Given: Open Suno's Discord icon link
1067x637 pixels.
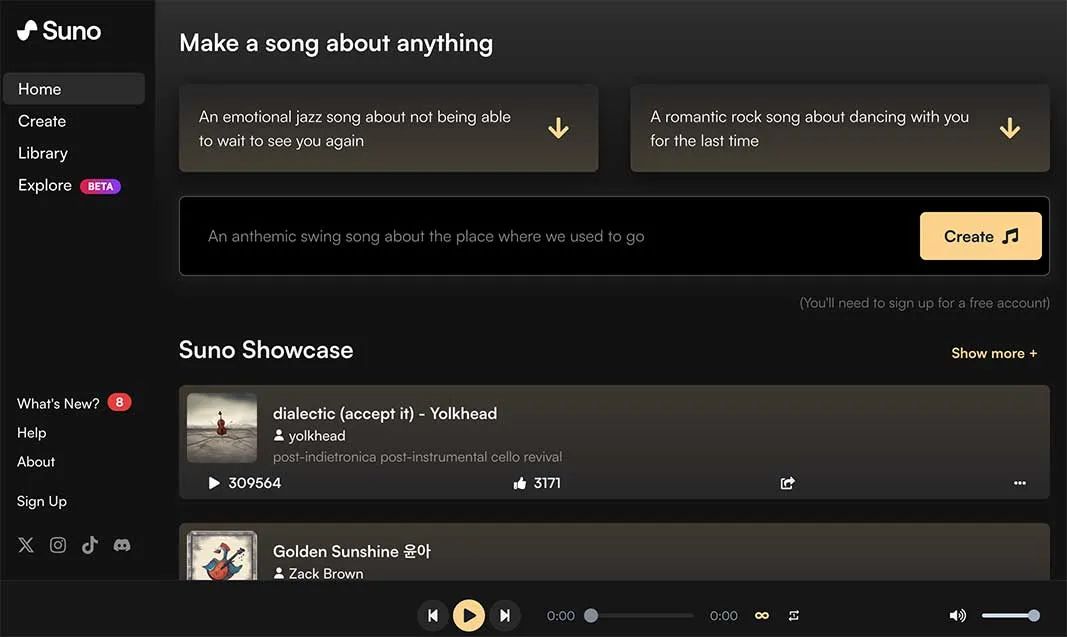Looking at the screenshot, I should coord(122,545).
